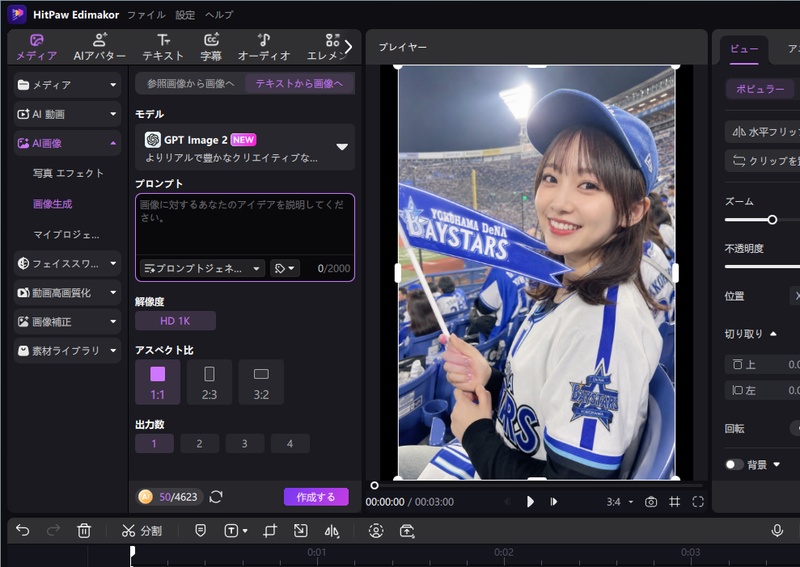Click the 作成する button
The width and height of the screenshot is (800, 567).
(316, 497)
